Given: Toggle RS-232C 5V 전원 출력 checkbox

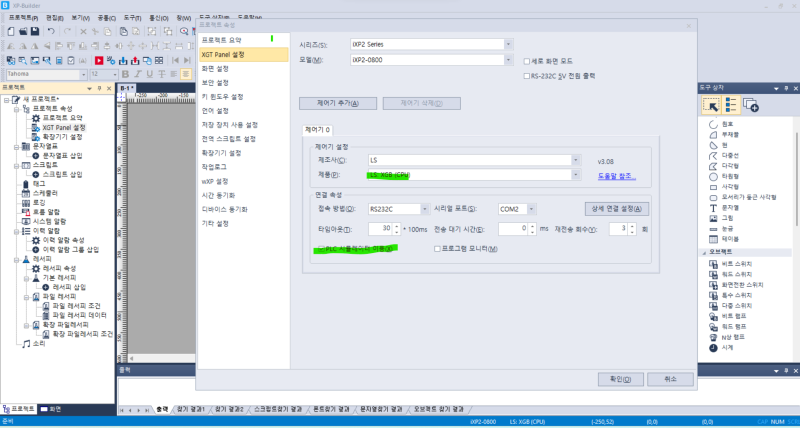Looking at the screenshot, I should [x=527, y=76].
